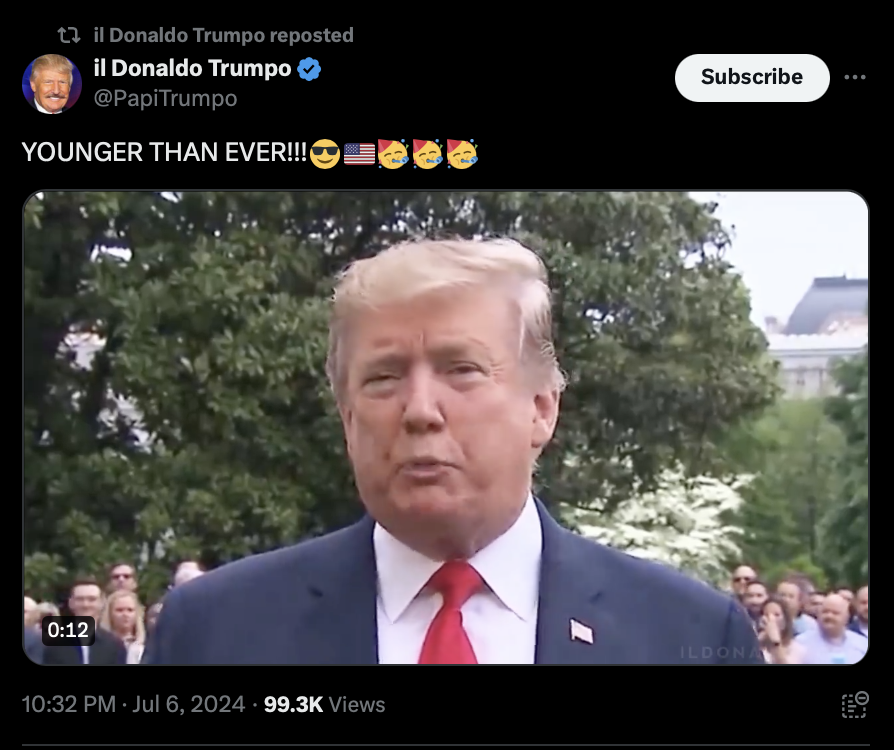Open the 10:32 PM Jul 6, 2024 timestamp
The height and width of the screenshot is (750, 894).
tap(133, 704)
